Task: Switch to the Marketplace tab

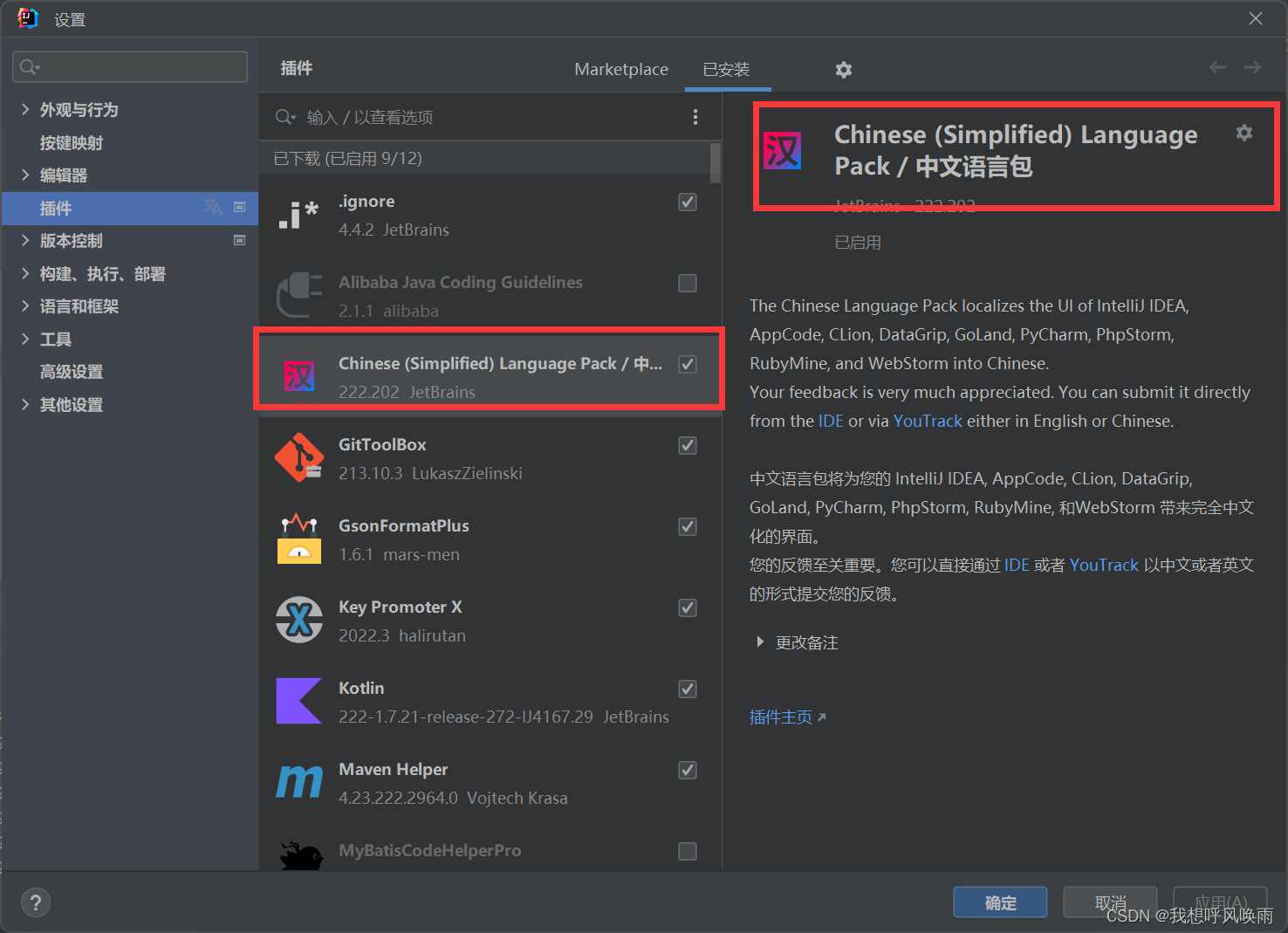Action: pos(621,69)
